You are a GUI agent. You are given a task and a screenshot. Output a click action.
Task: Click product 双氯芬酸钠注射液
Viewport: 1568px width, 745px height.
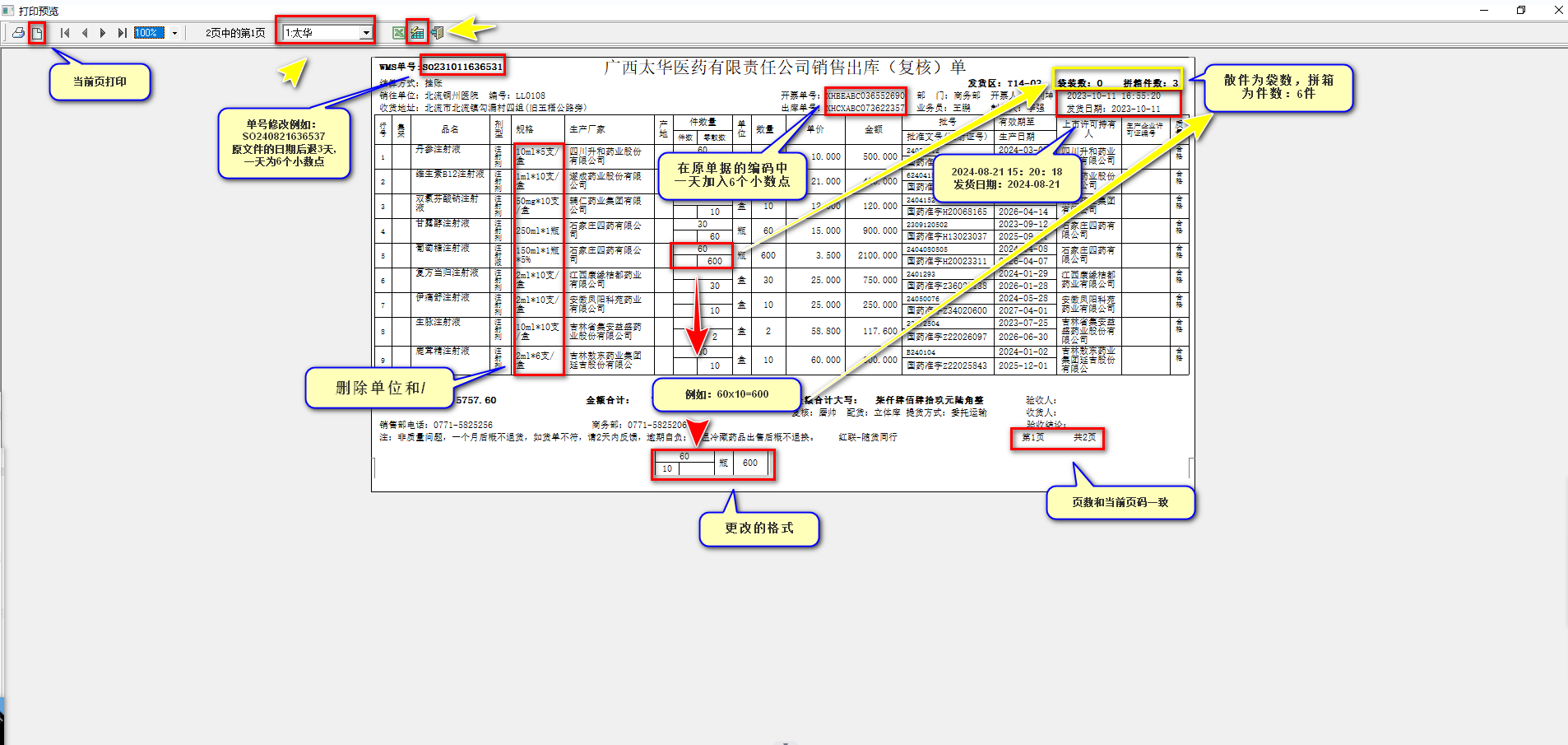[447, 203]
